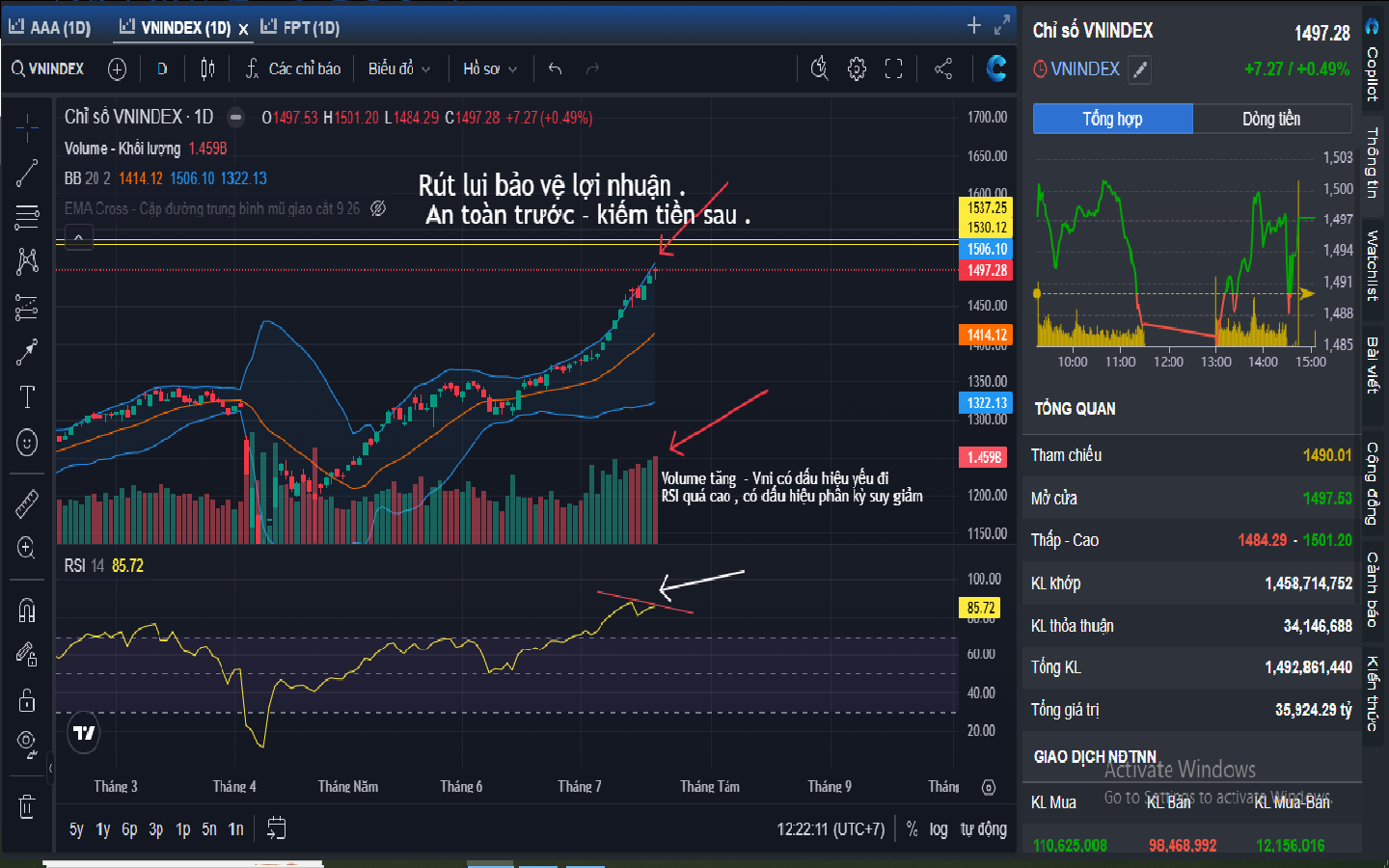Open the emoji/icons drawing tool
Image resolution: width=1389 pixels, height=868 pixels.
(27, 443)
